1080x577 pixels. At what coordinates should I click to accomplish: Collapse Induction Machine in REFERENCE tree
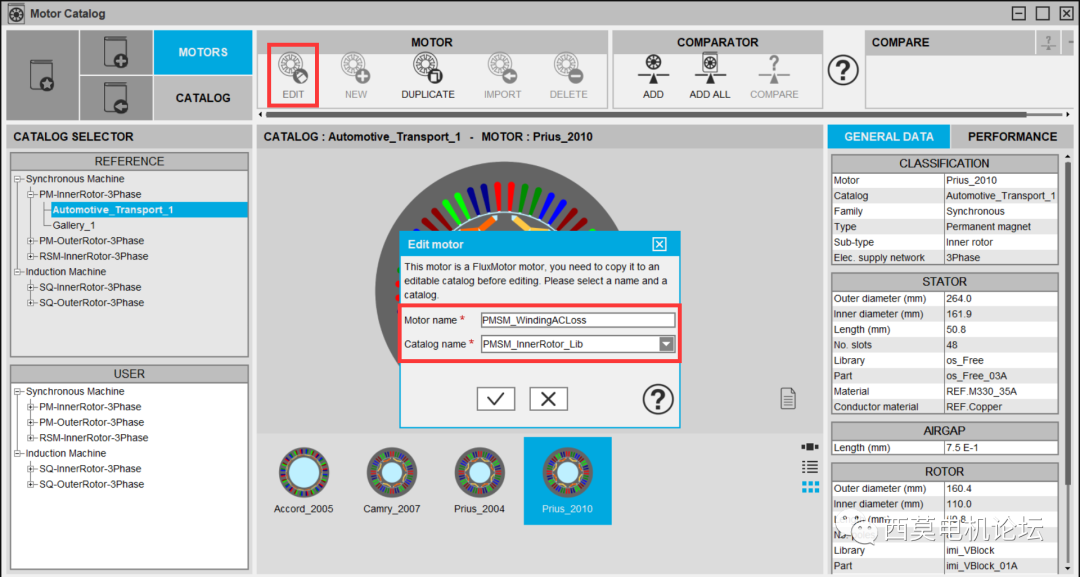[18, 272]
